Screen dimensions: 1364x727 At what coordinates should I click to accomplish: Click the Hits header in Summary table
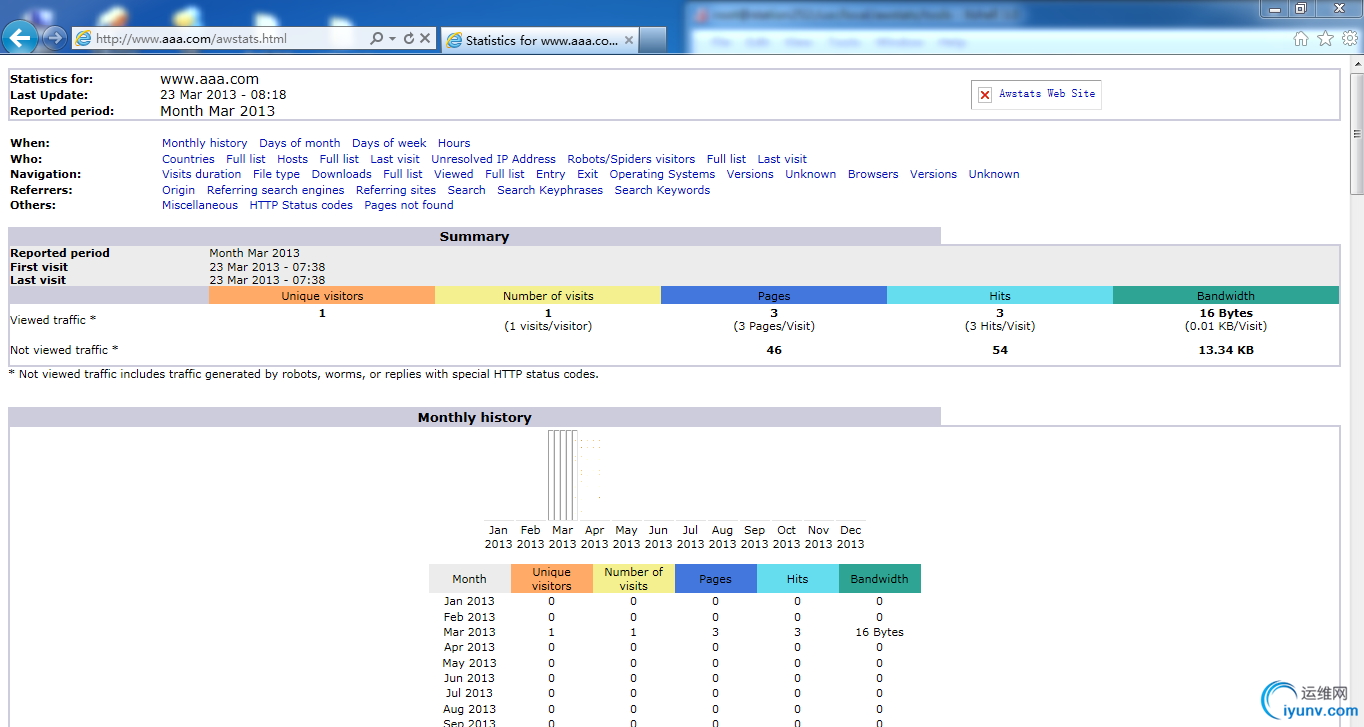(1000, 296)
